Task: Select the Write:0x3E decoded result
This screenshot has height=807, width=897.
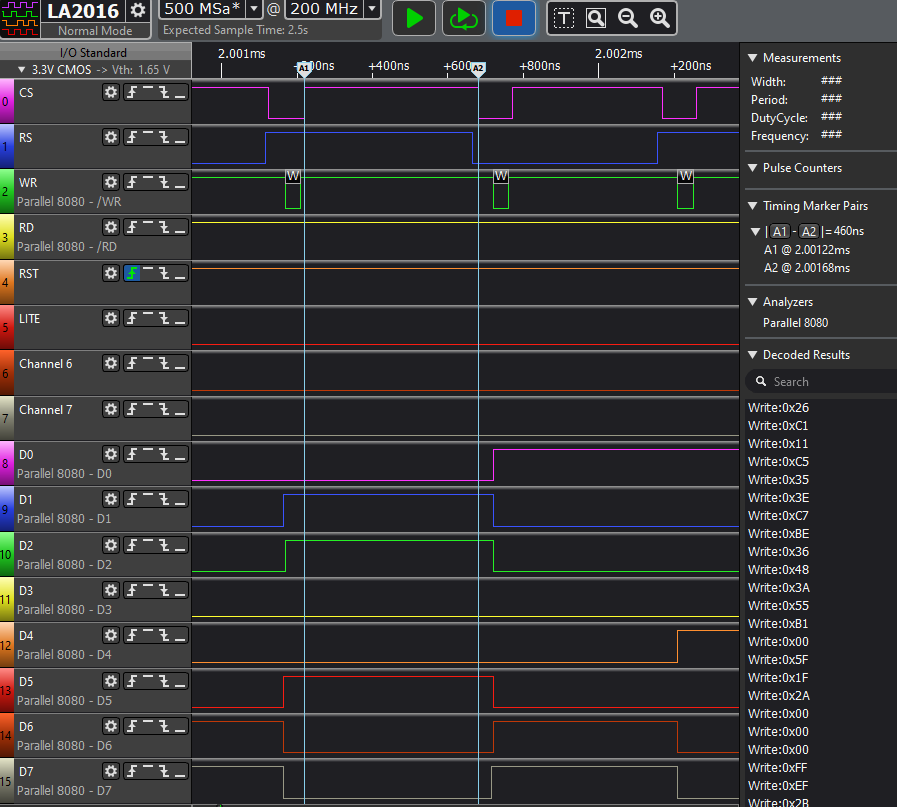Action: click(778, 498)
